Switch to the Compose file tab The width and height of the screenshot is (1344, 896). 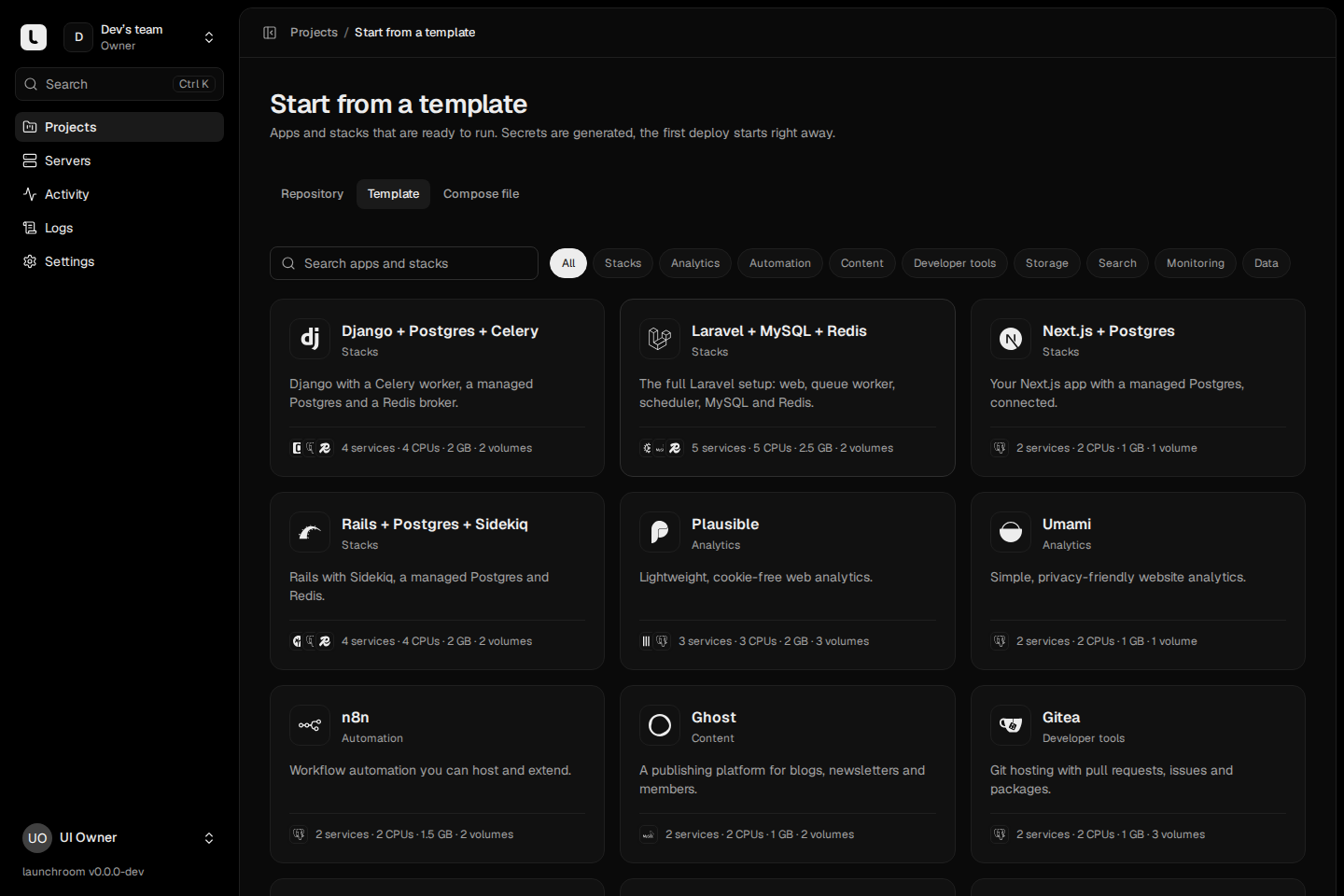[481, 194]
